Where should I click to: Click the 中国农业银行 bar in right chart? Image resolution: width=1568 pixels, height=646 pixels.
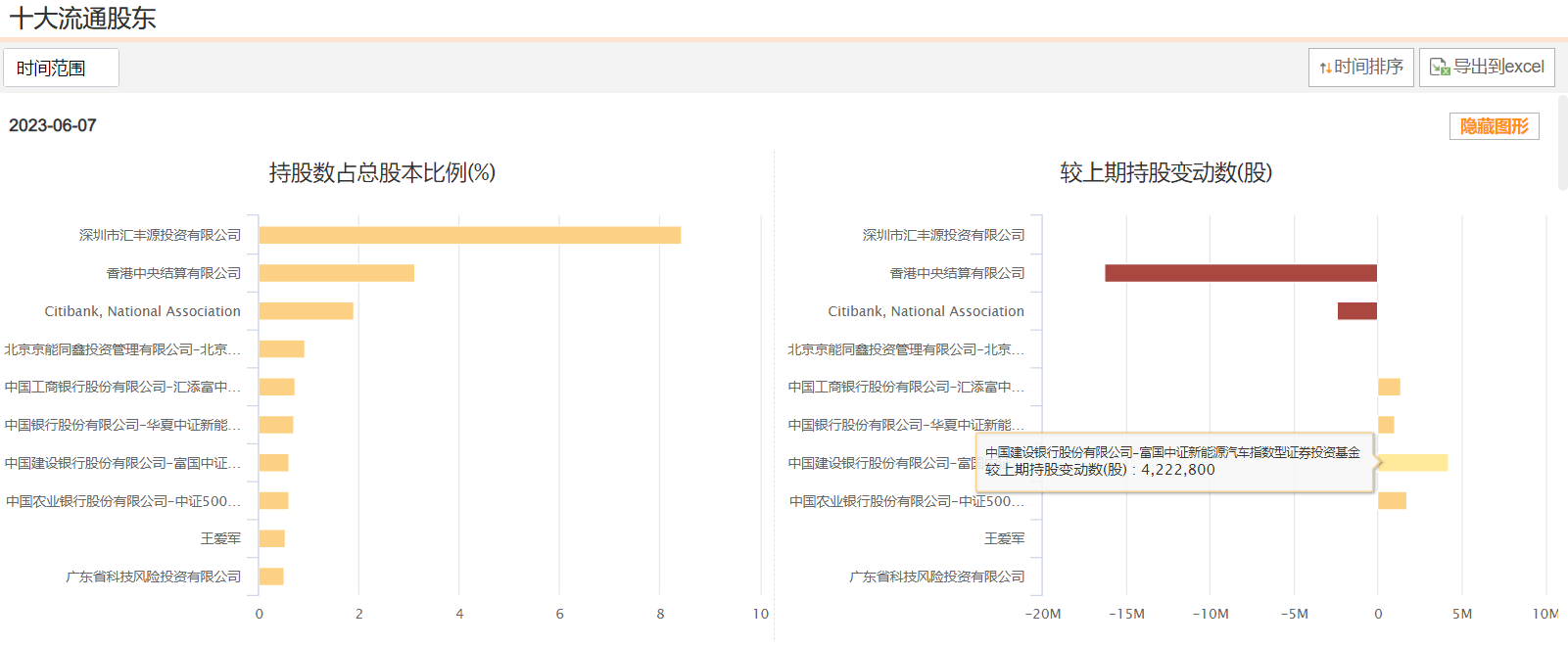pos(1392,501)
